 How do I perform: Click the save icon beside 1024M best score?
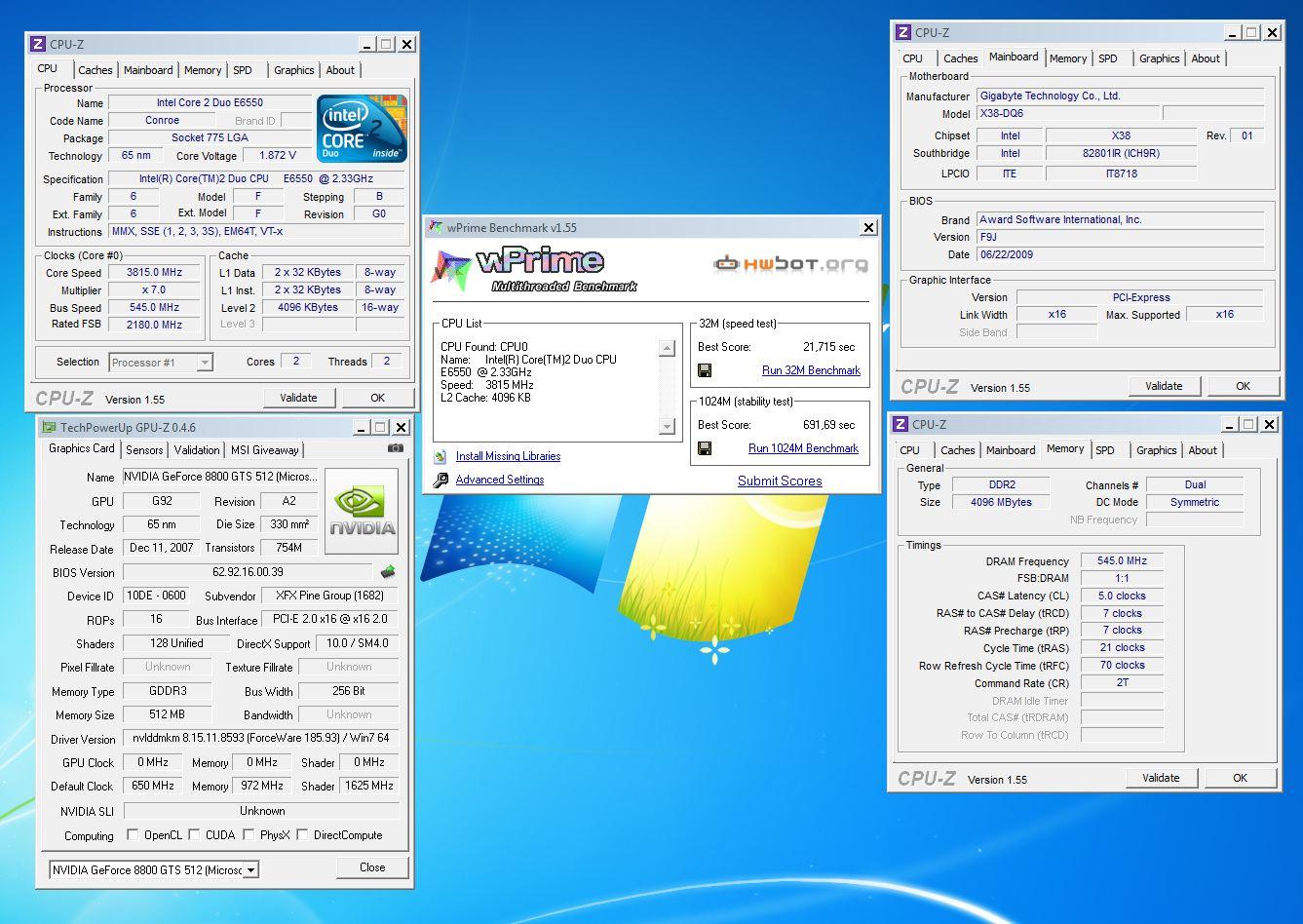tap(705, 448)
